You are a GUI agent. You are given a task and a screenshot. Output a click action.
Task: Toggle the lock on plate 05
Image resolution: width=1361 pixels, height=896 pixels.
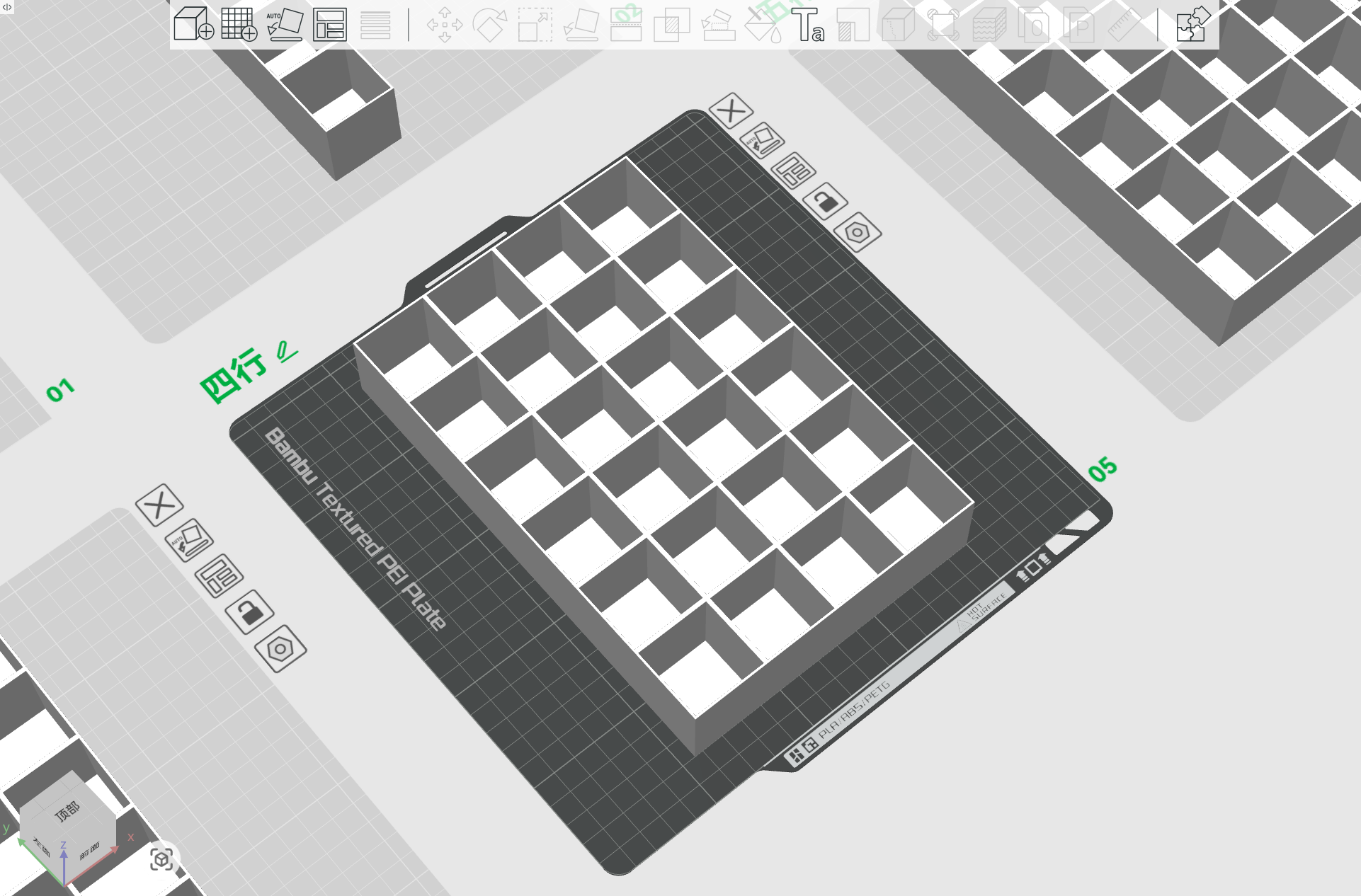coord(826,201)
